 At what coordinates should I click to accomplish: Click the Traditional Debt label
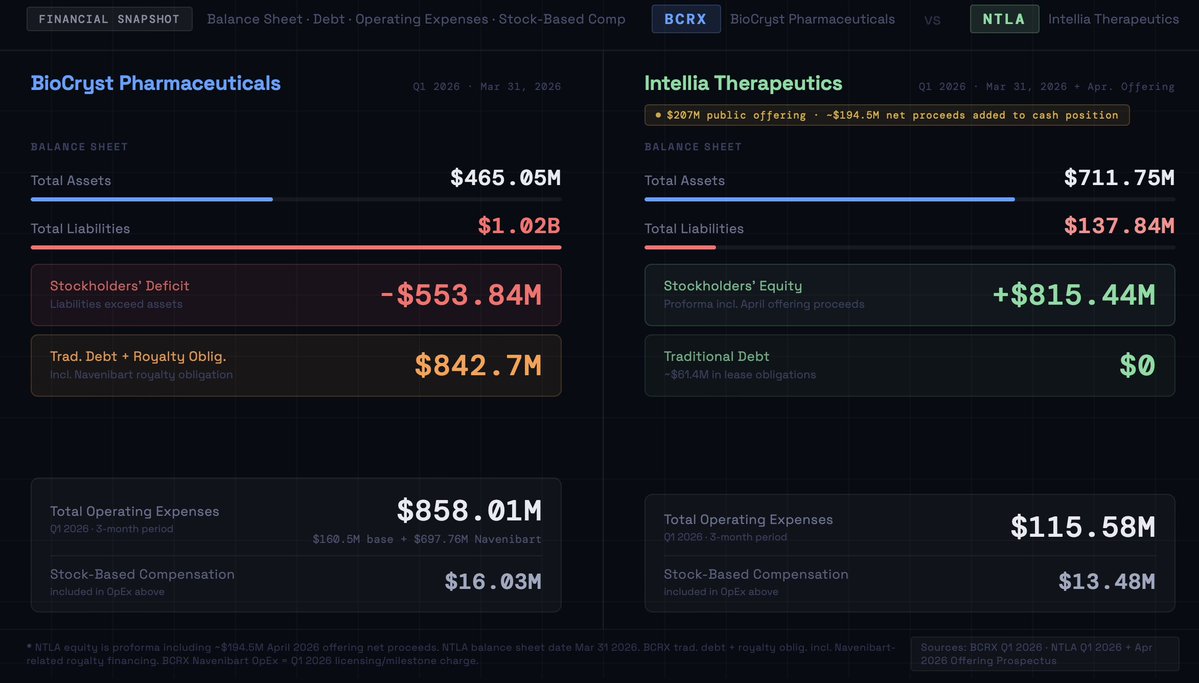pos(716,356)
